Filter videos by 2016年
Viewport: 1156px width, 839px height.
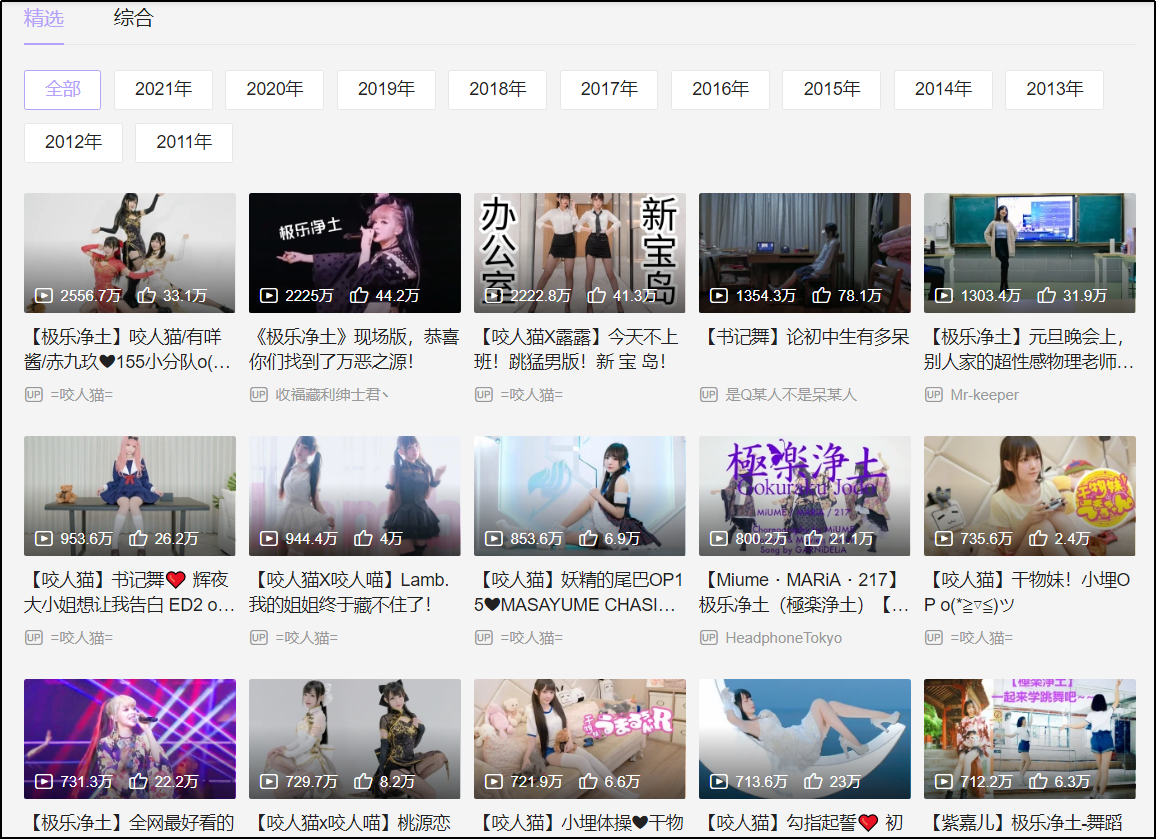point(720,90)
